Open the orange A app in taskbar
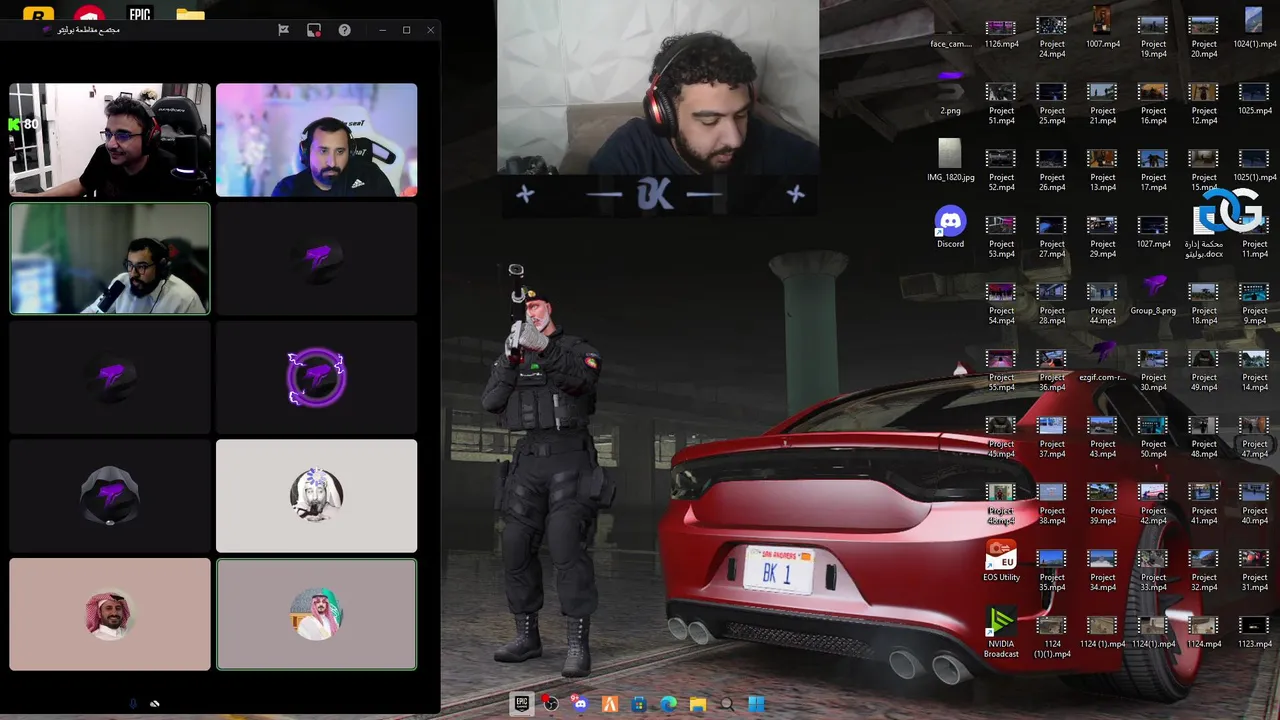 click(609, 704)
